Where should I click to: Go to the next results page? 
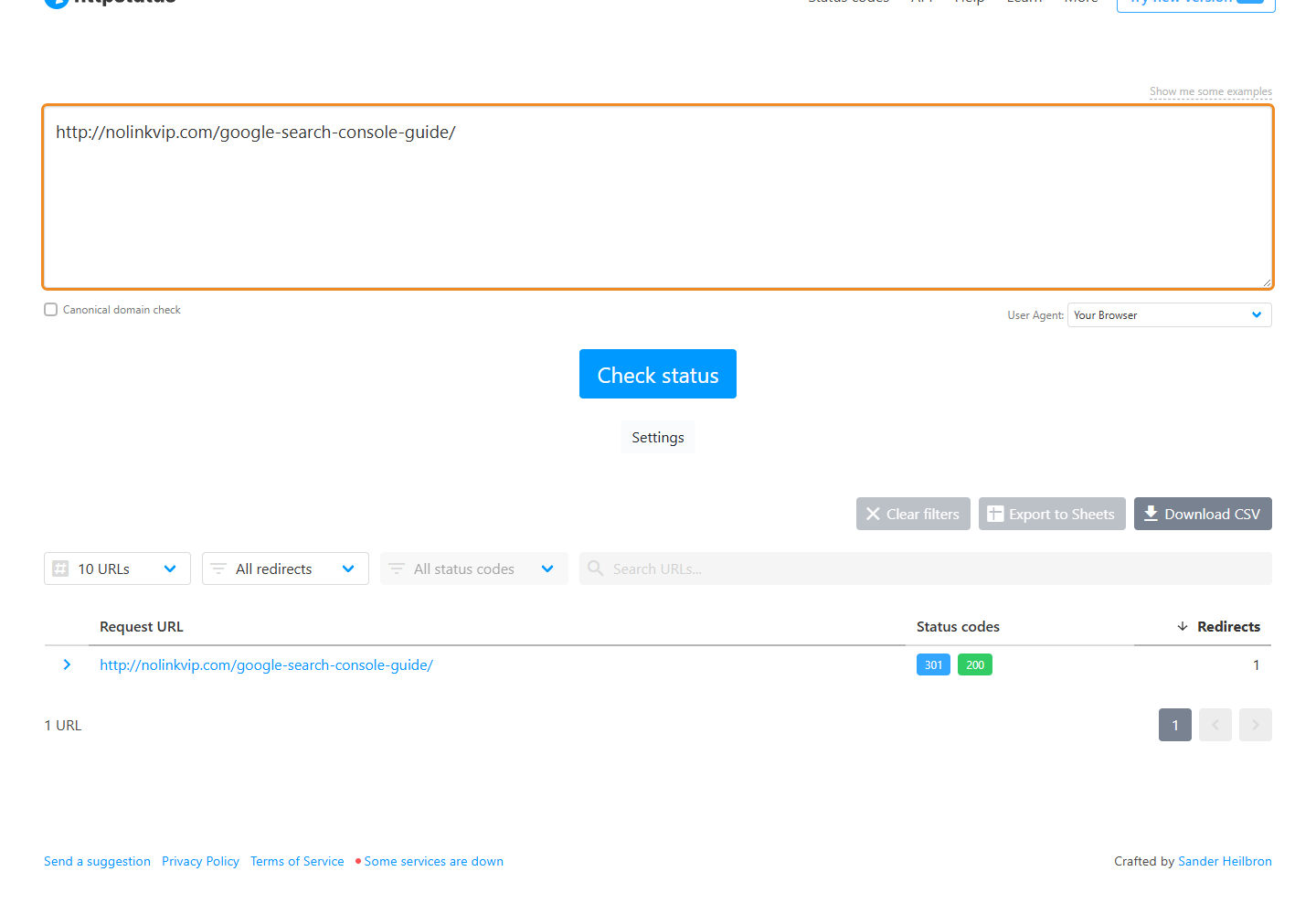pos(1256,725)
